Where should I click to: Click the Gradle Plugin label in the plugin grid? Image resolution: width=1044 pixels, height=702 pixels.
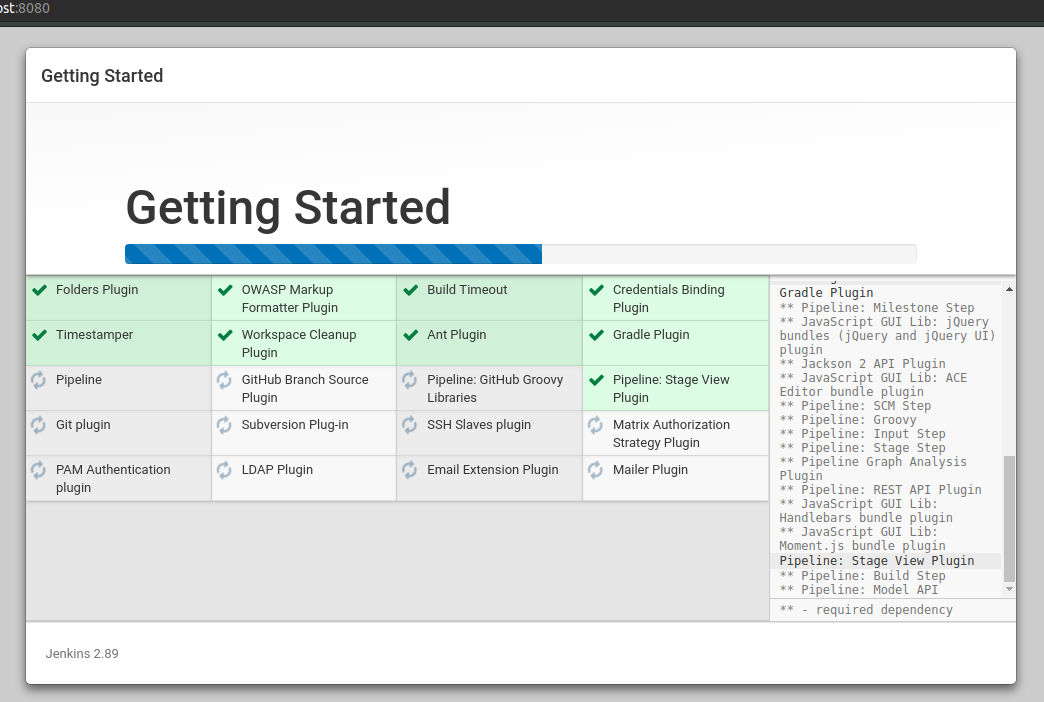651,335
